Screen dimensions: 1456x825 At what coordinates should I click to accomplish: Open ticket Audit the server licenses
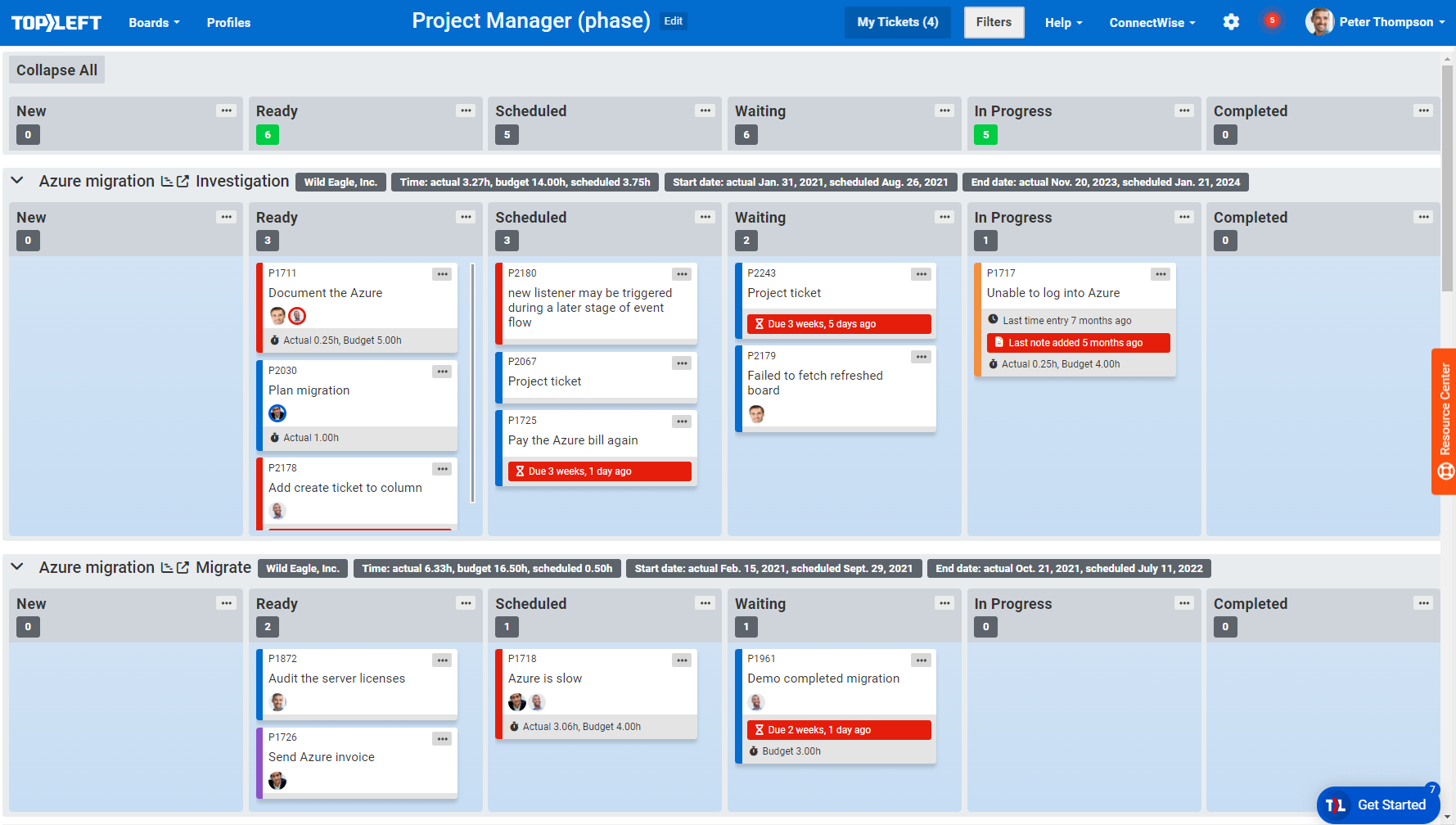[x=336, y=678]
